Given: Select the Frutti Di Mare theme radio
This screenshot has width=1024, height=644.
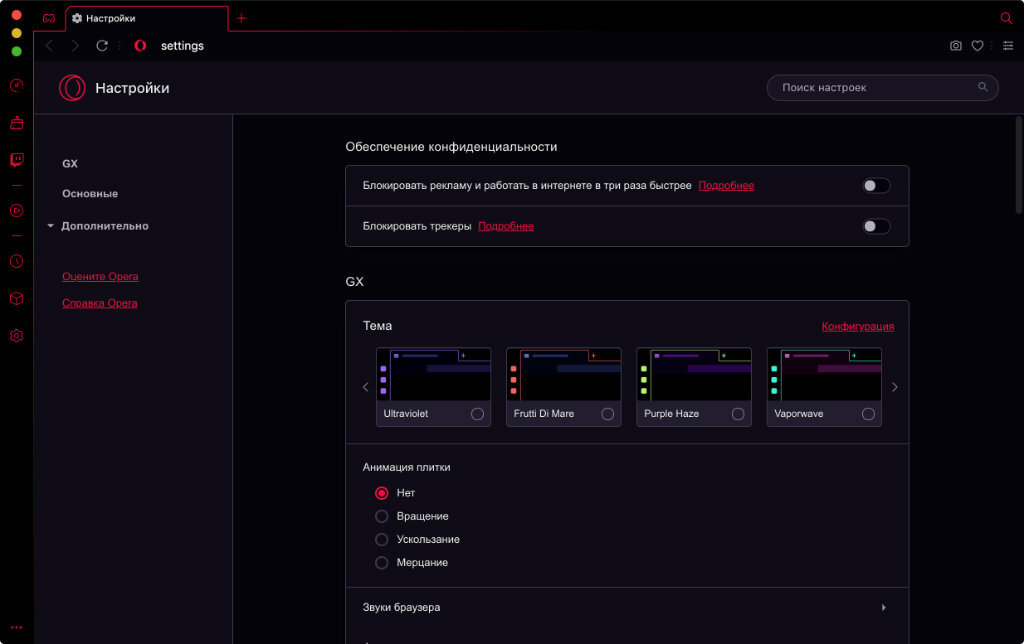Looking at the screenshot, I should 607,413.
